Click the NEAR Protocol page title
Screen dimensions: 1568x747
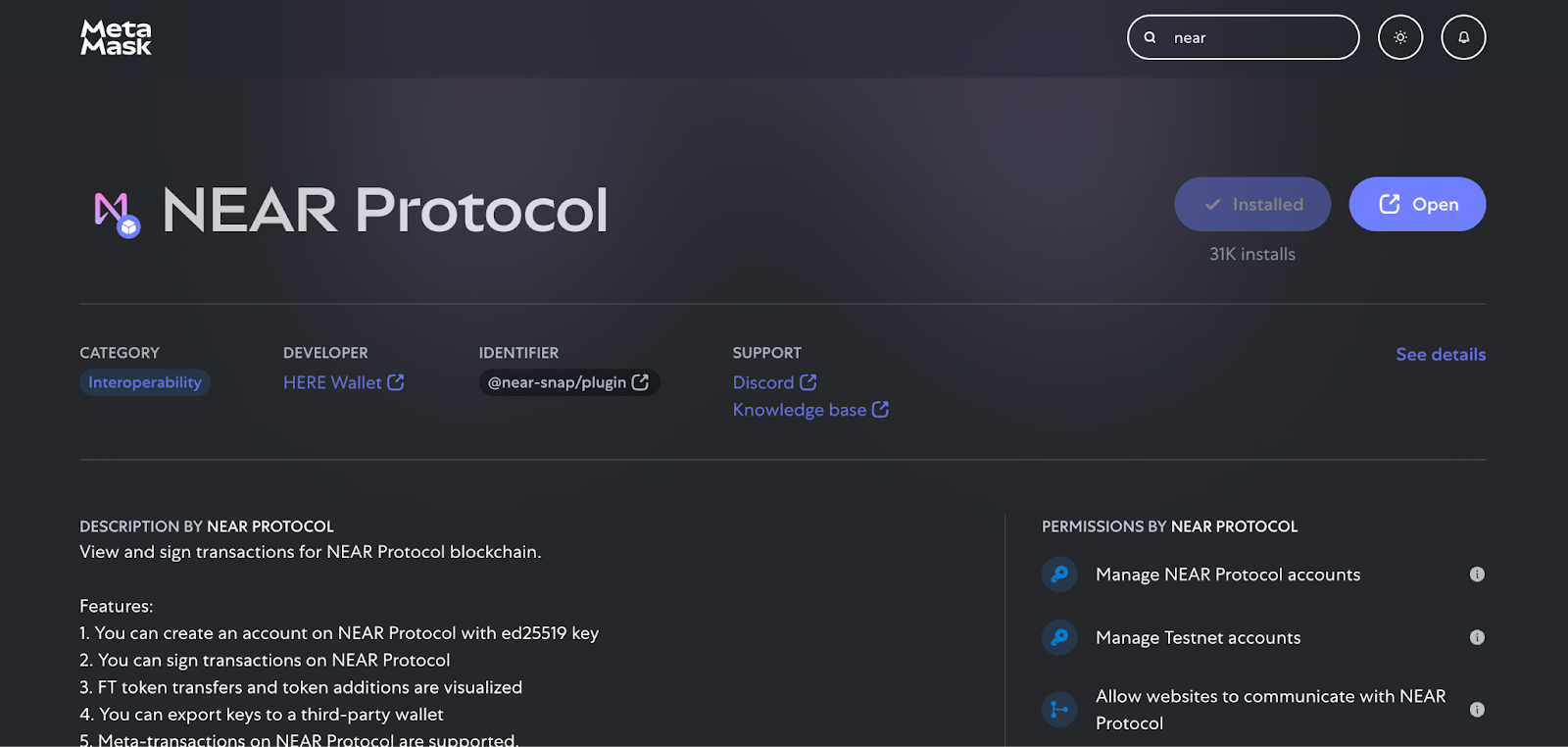point(385,210)
